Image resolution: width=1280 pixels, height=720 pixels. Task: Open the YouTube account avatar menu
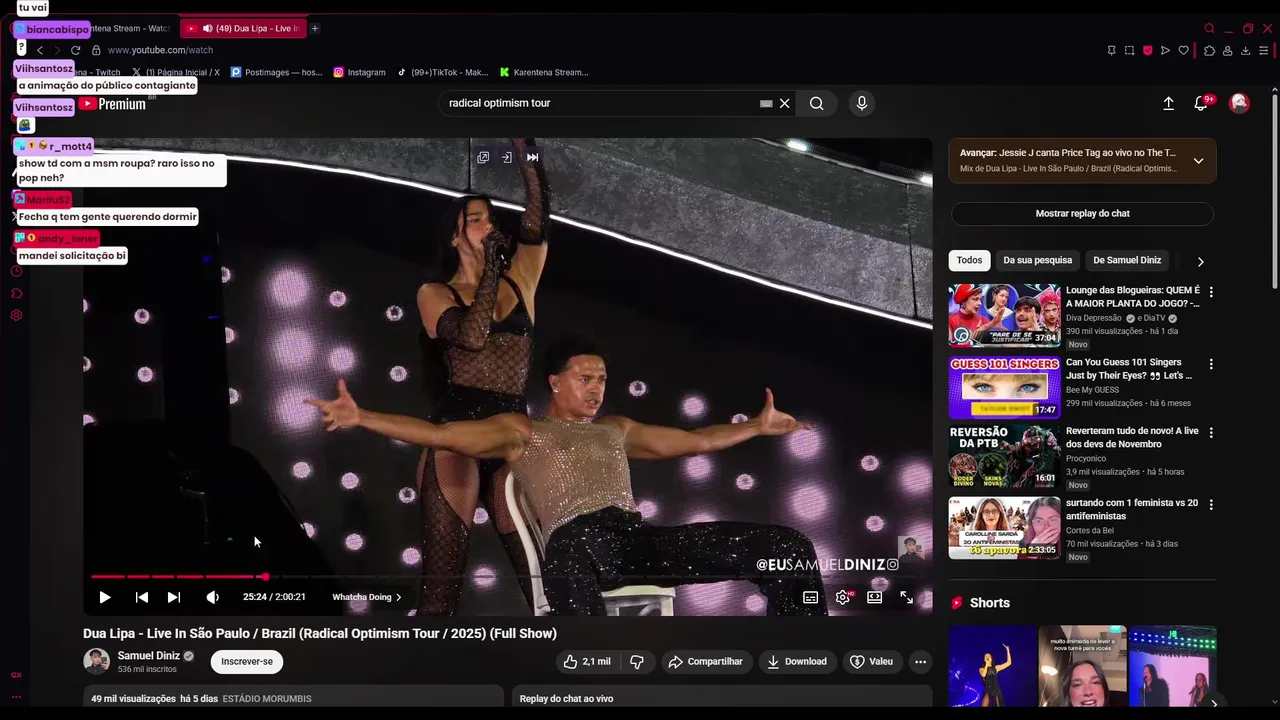click(1239, 103)
